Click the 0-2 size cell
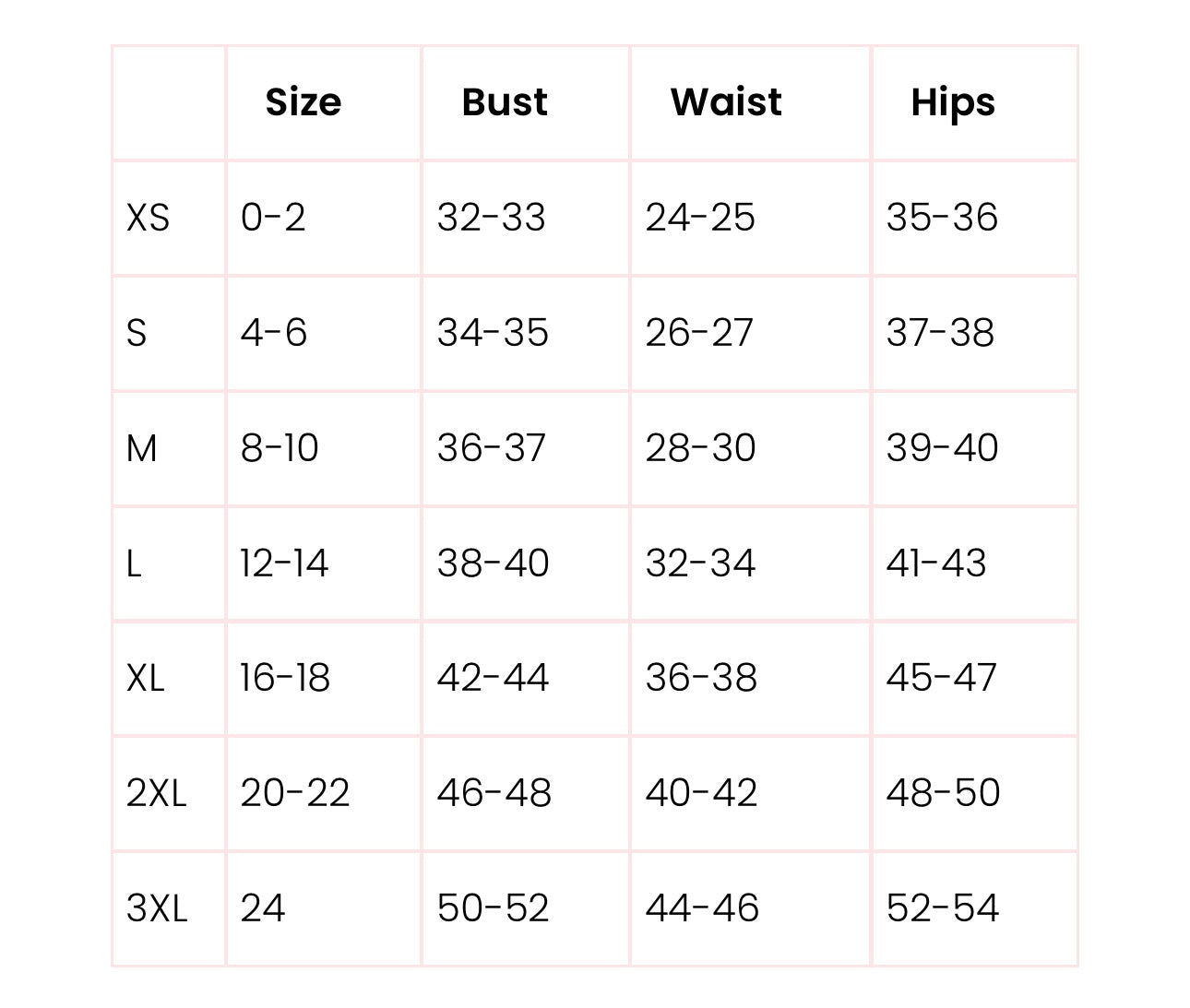This screenshot has width=1190, height=1008. click(x=273, y=218)
